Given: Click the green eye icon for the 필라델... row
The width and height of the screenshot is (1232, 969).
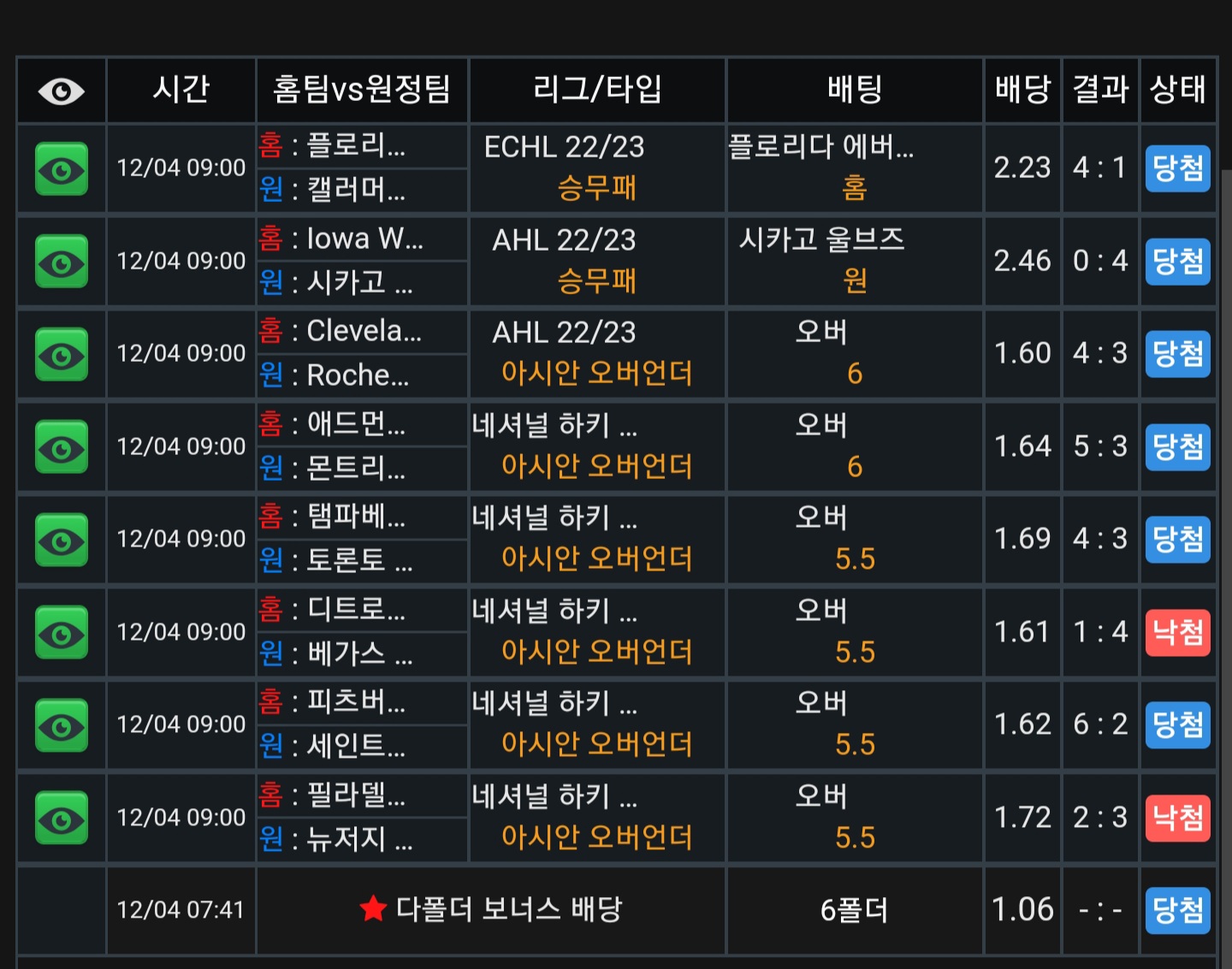Looking at the screenshot, I should [62, 818].
